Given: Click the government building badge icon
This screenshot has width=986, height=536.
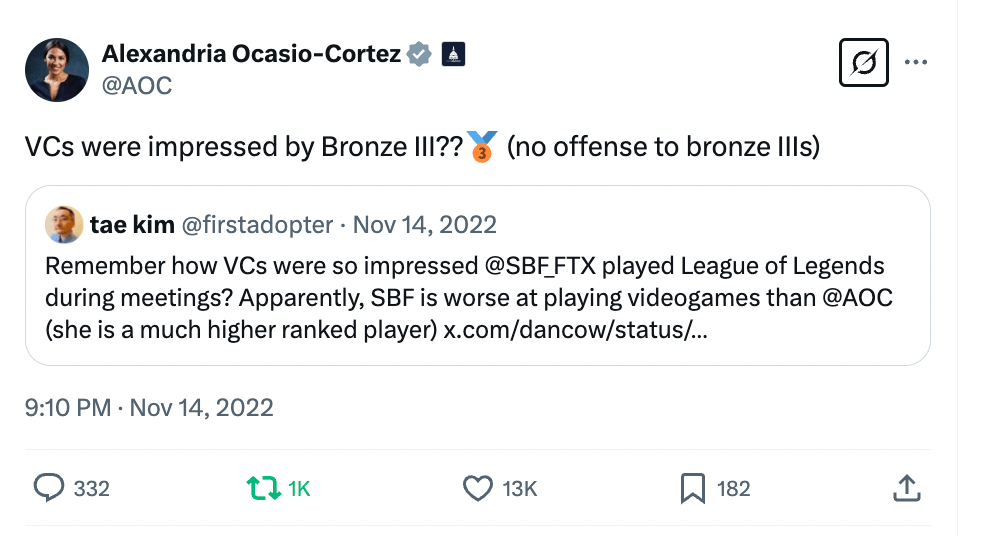Looking at the screenshot, I should coord(453,54).
